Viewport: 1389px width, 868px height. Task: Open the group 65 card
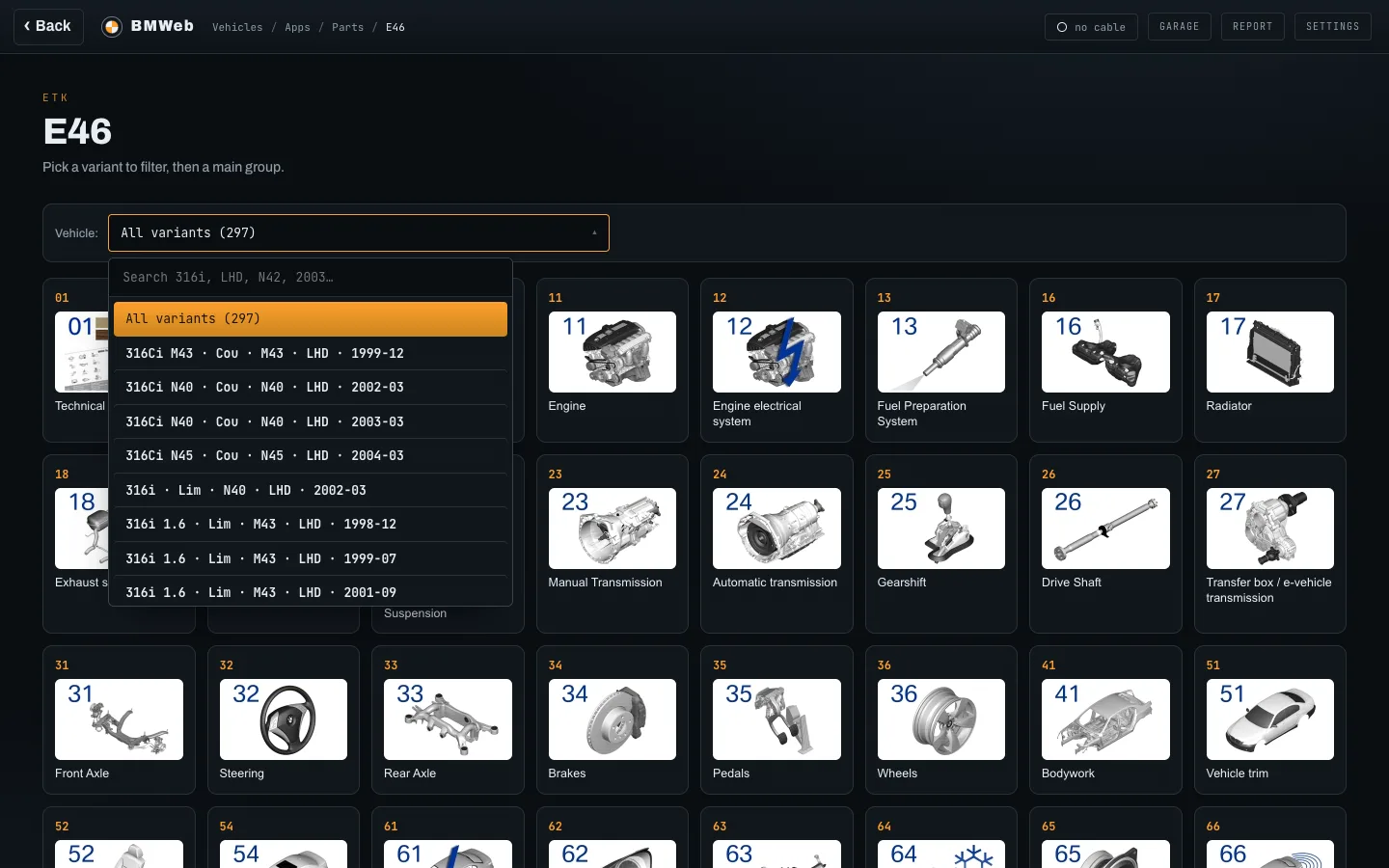click(1105, 838)
